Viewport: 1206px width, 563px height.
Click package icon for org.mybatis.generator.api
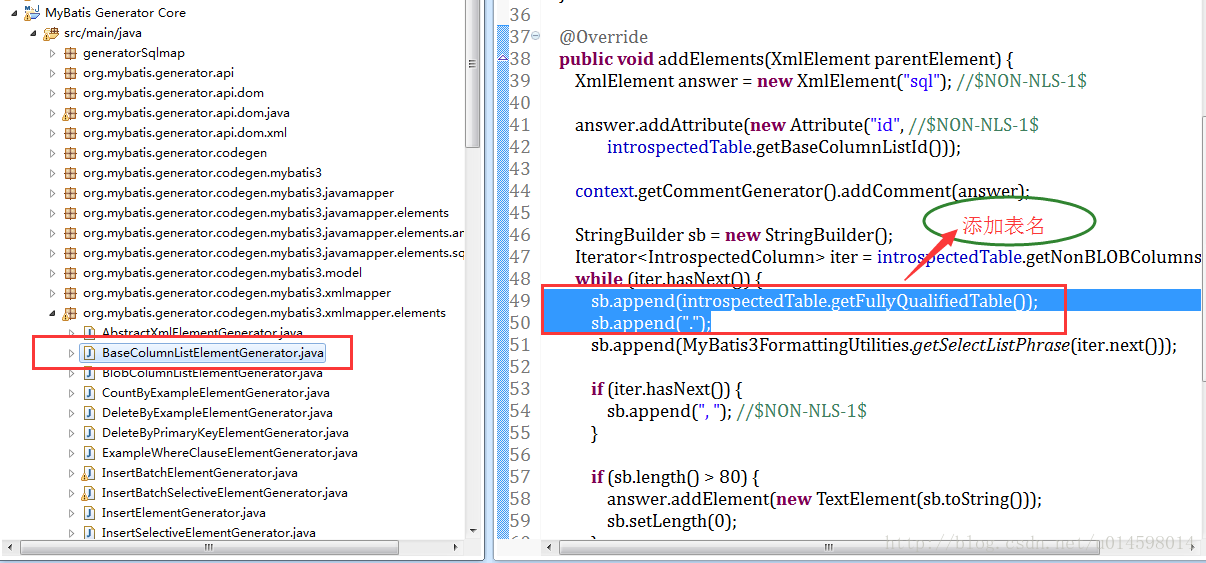coord(70,73)
